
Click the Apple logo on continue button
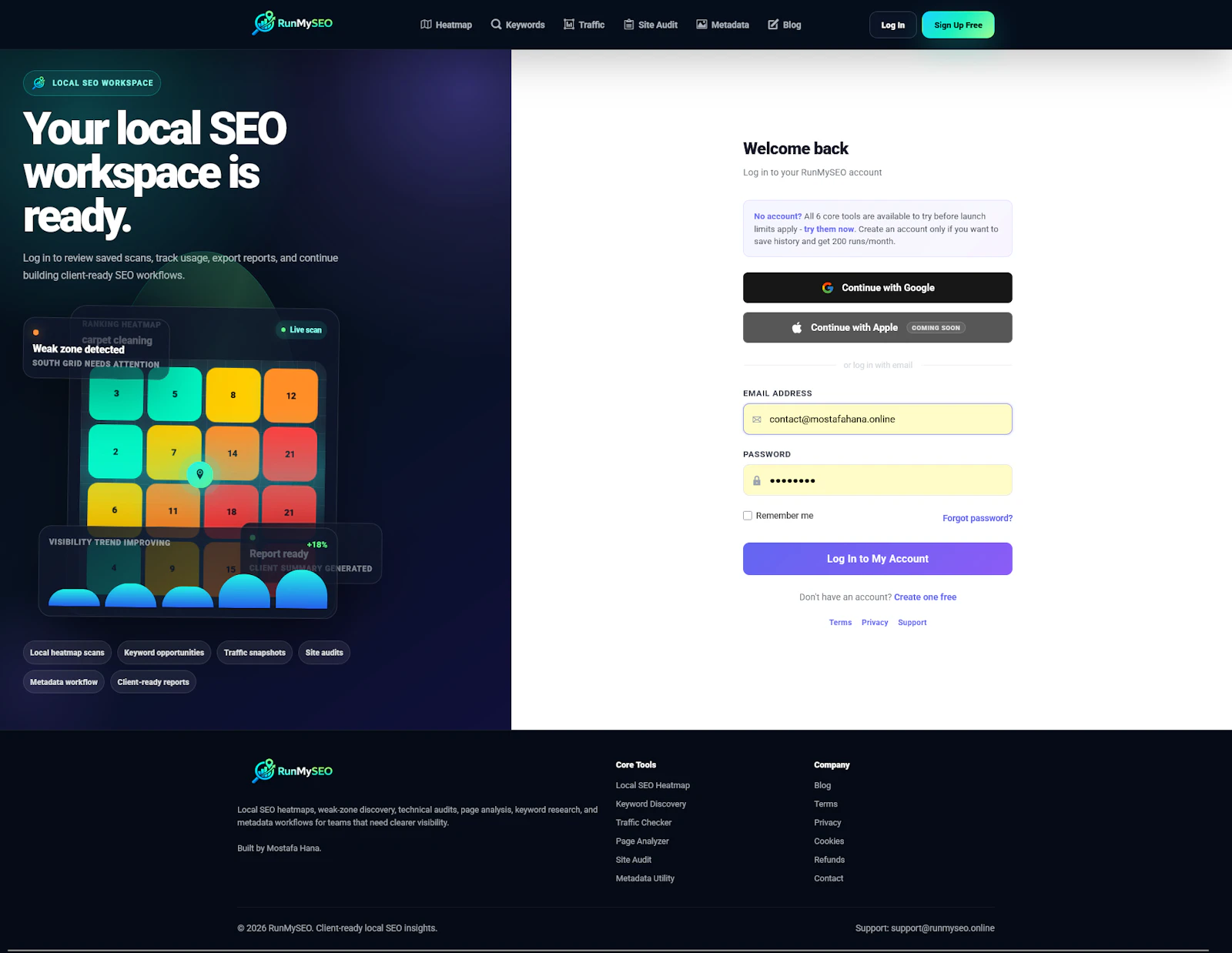797,327
